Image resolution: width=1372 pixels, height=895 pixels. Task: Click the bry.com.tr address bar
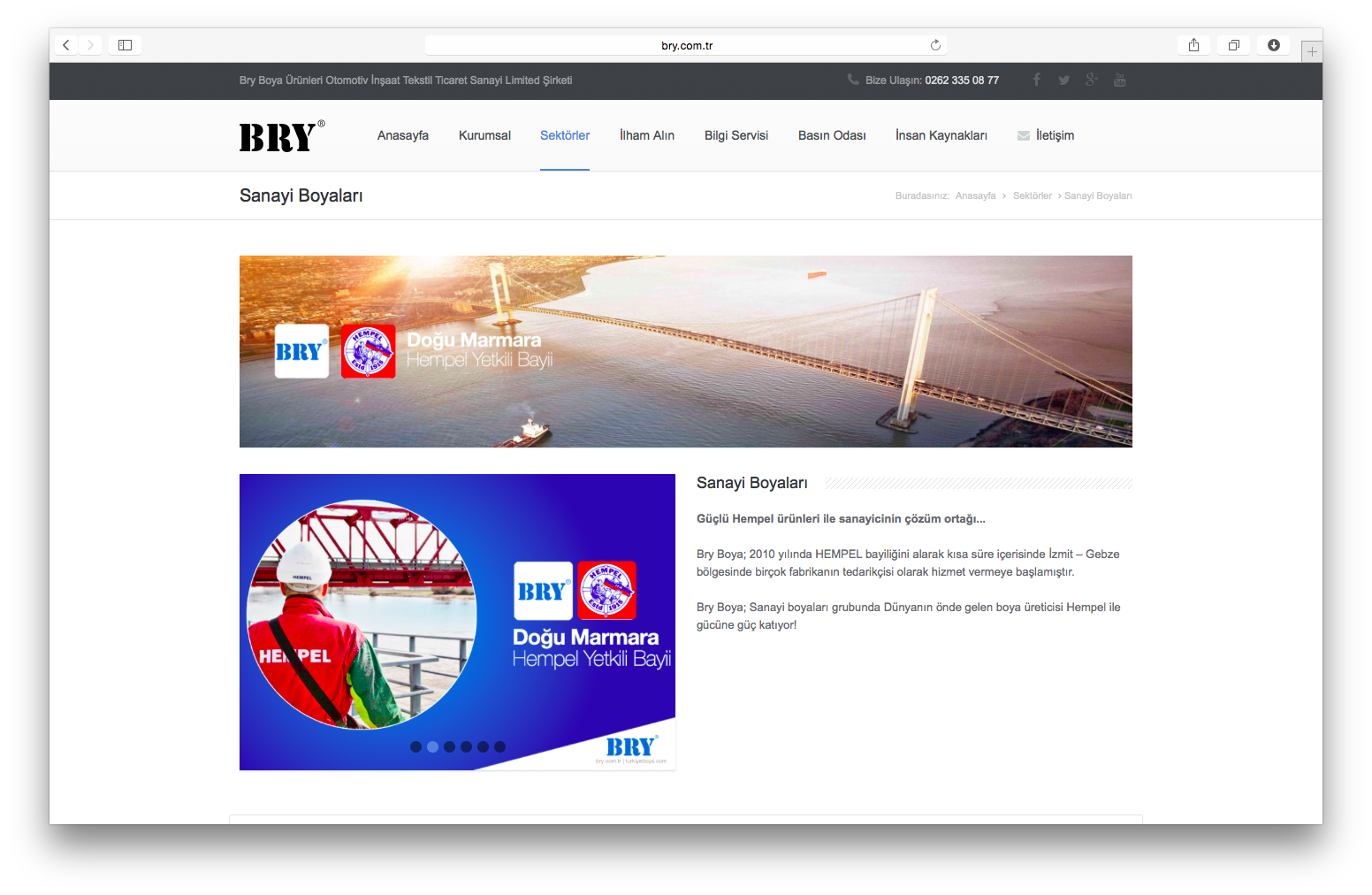[686, 45]
